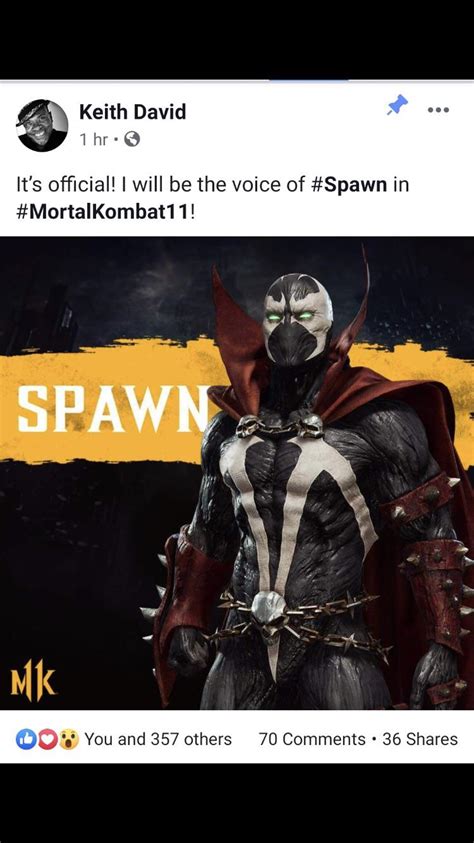Image resolution: width=474 pixels, height=843 pixels.
Task: View who reacted via 'You and 357 others'
Action: click(x=158, y=739)
